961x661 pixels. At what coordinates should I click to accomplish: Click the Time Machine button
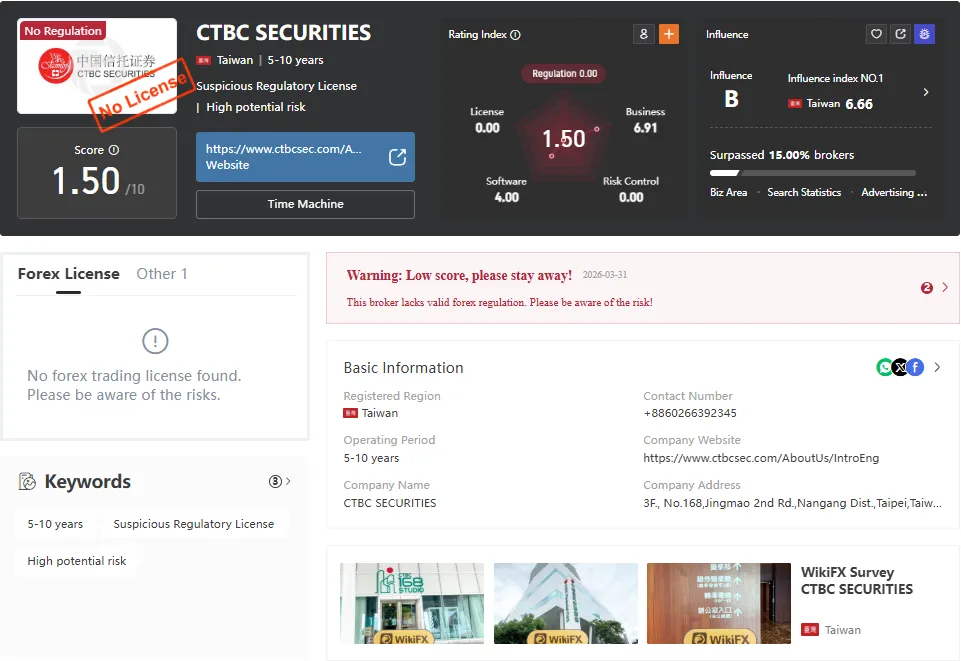pyautogui.click(x=305, y=204)
